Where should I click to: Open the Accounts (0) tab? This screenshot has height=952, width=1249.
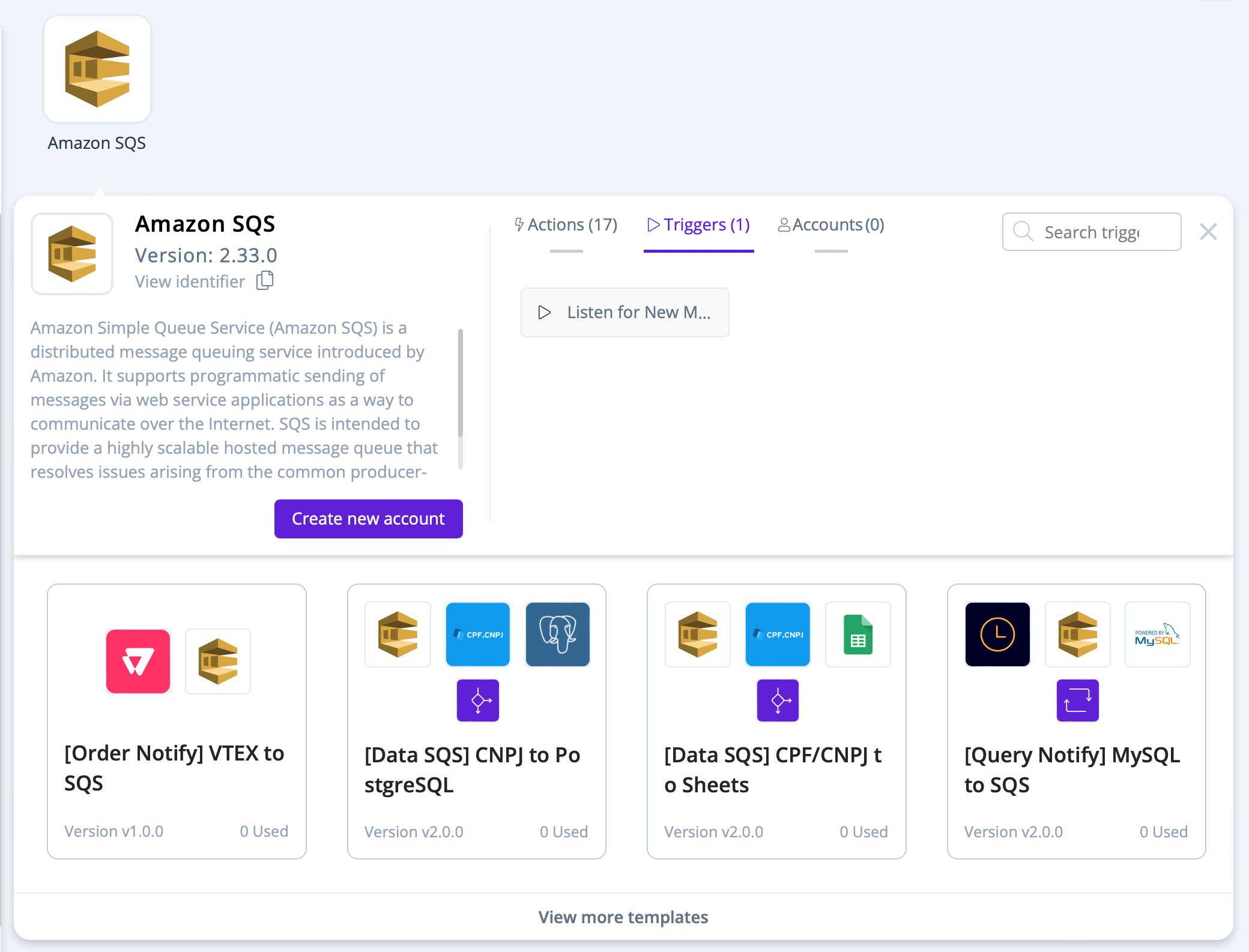(831, 225)
